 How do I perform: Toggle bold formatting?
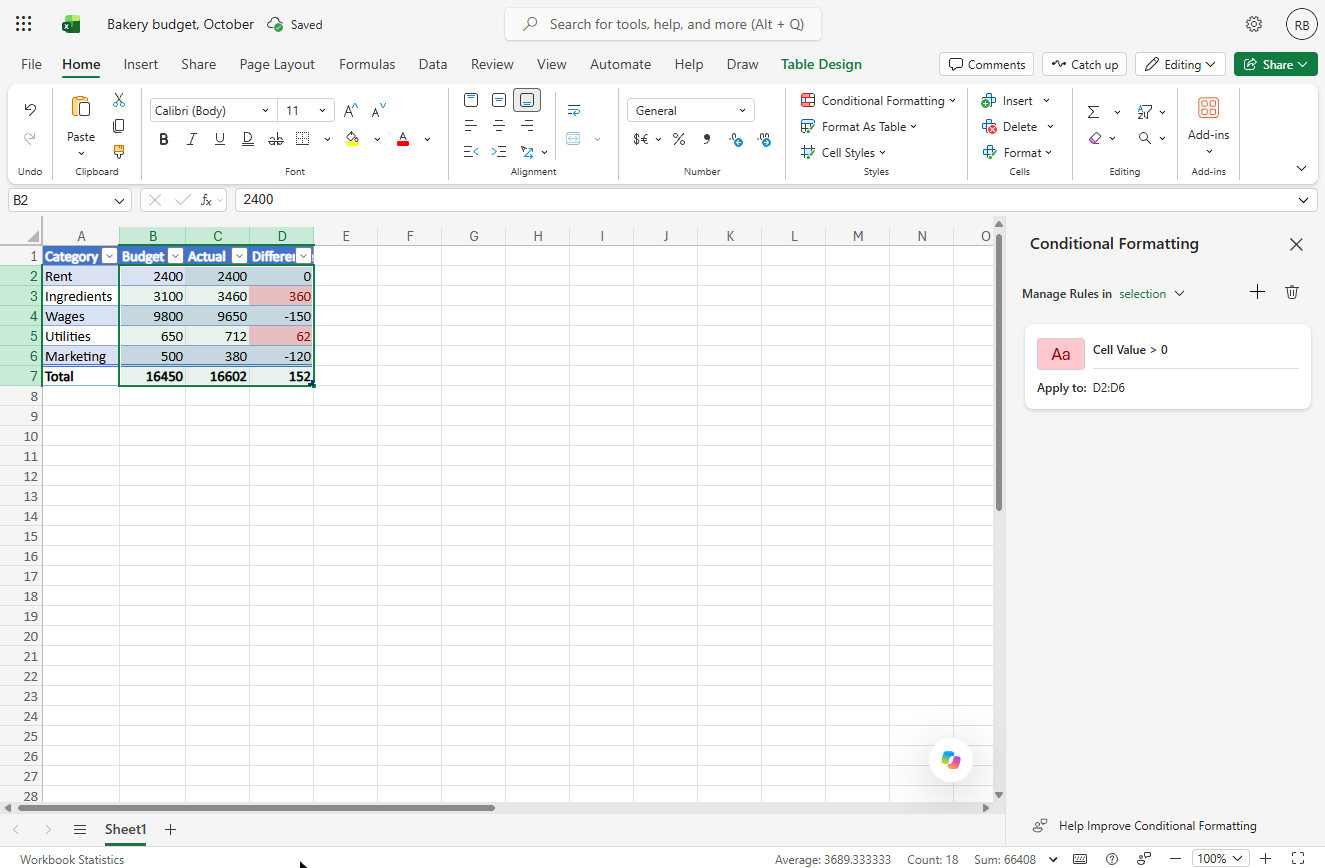point(163,139)
